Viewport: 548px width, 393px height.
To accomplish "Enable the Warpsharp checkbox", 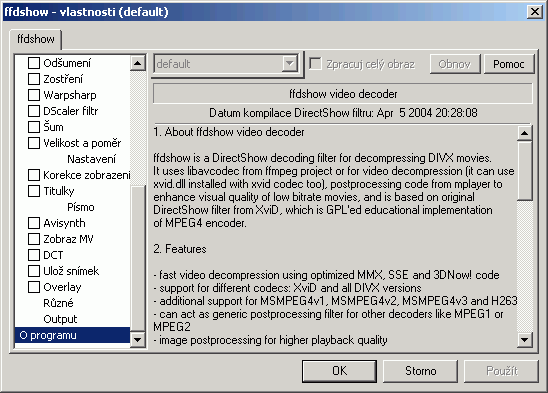I will (34, 95).
